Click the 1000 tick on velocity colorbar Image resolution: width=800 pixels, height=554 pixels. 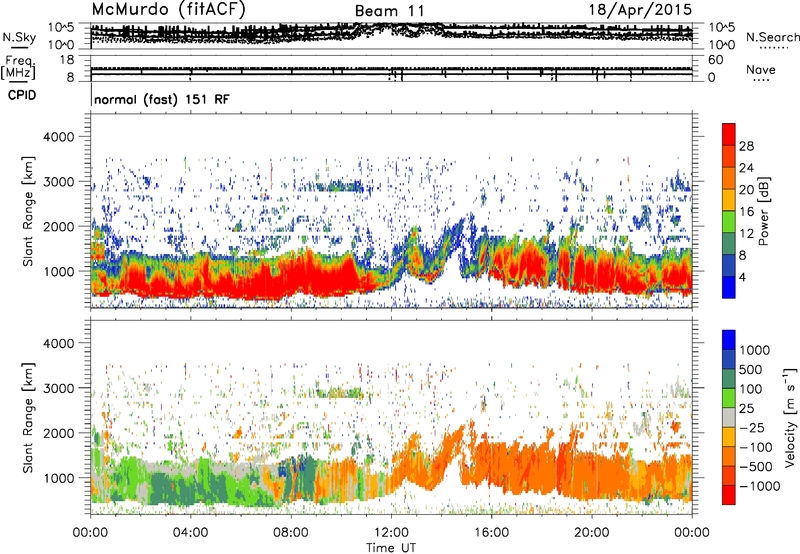click(754, 350)
